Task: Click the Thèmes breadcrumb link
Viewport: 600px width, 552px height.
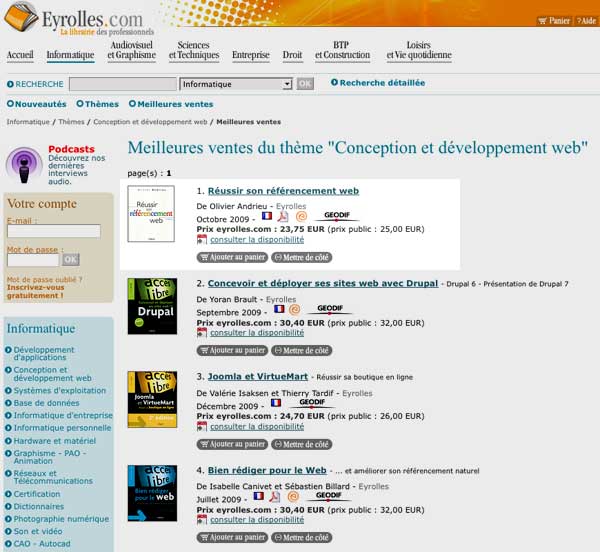Action: (x=71, y=122)
